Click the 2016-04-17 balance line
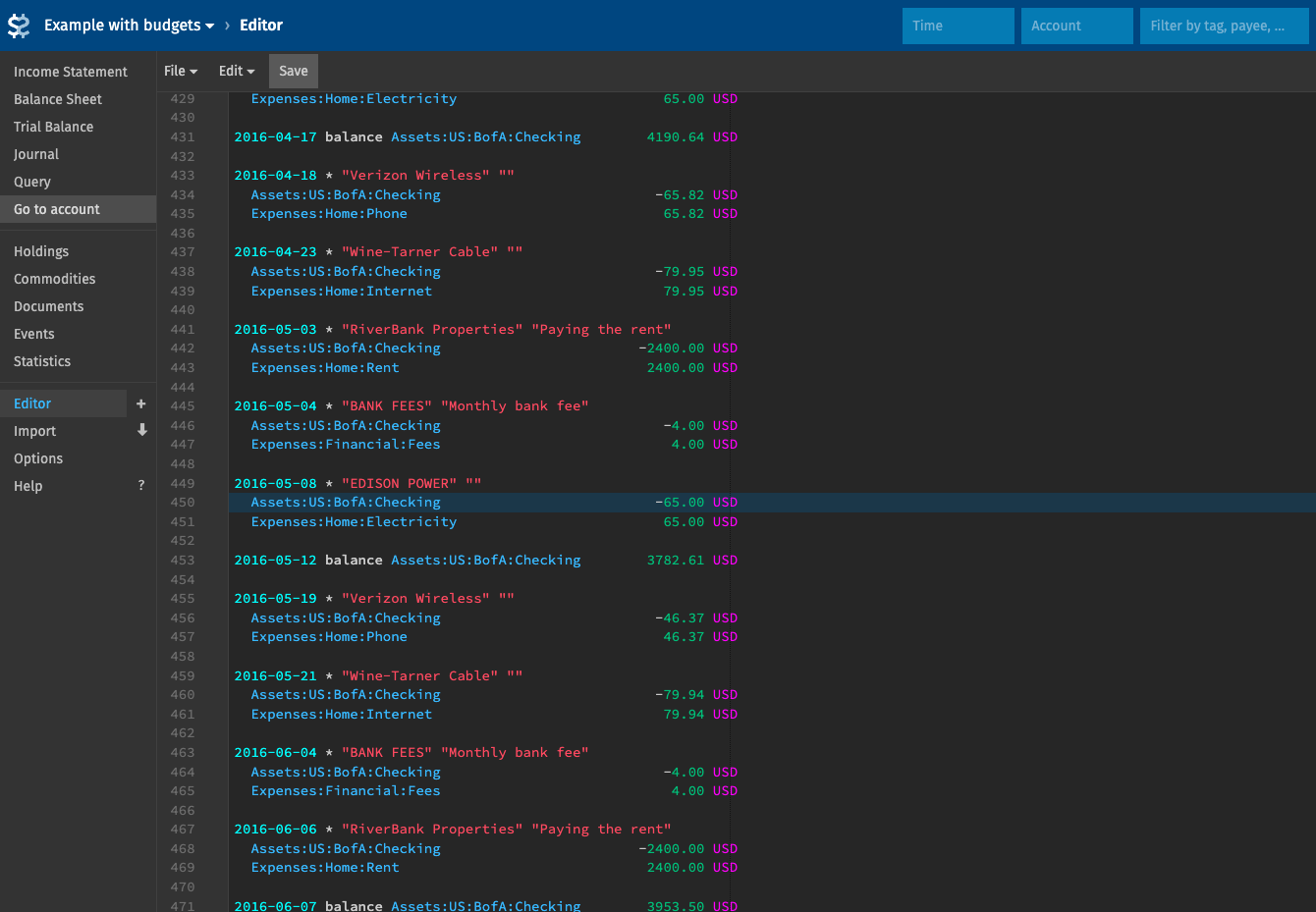The image size is (1316, 912). click(x=485, y=137)
